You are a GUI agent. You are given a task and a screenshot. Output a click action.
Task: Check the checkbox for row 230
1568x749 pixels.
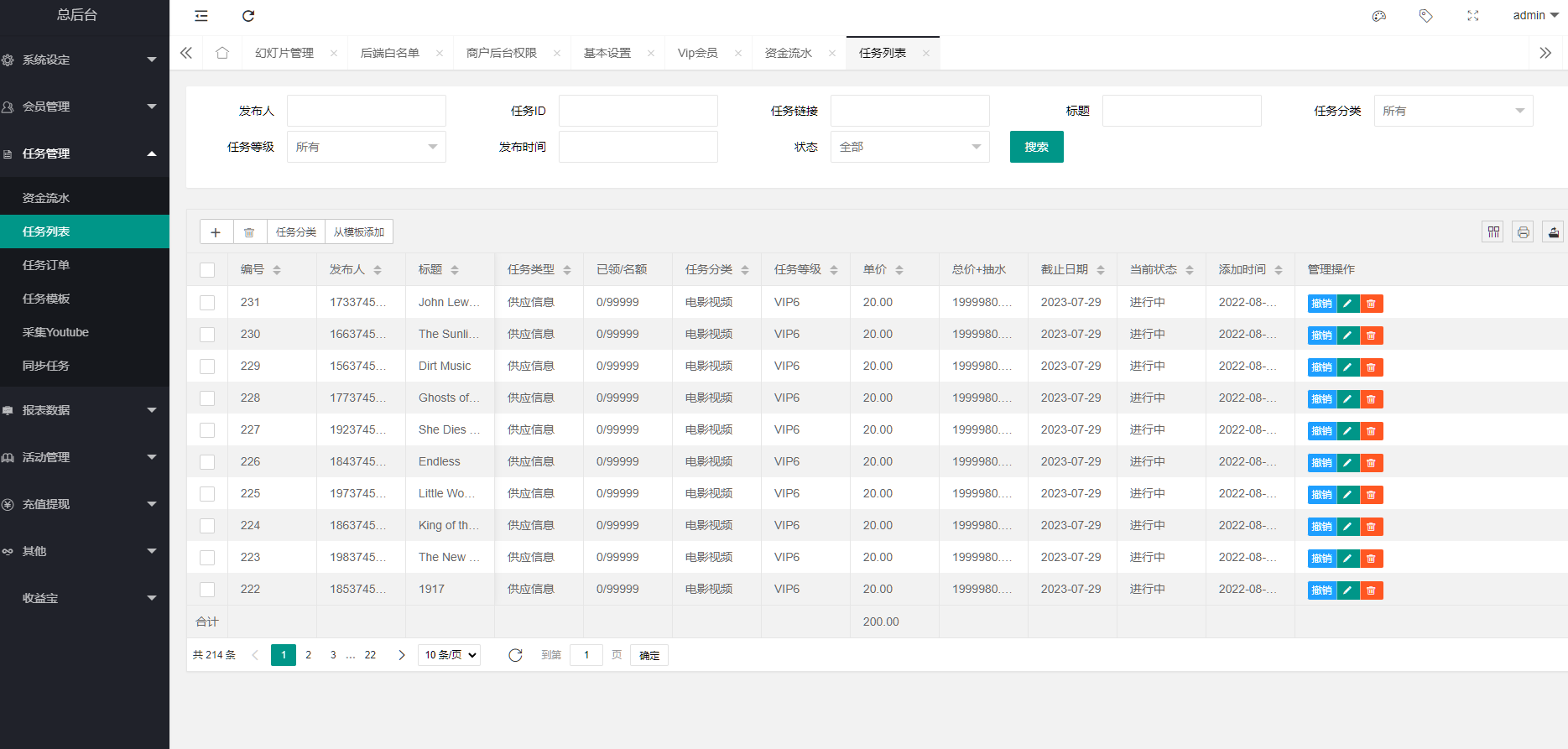point(207,335)
